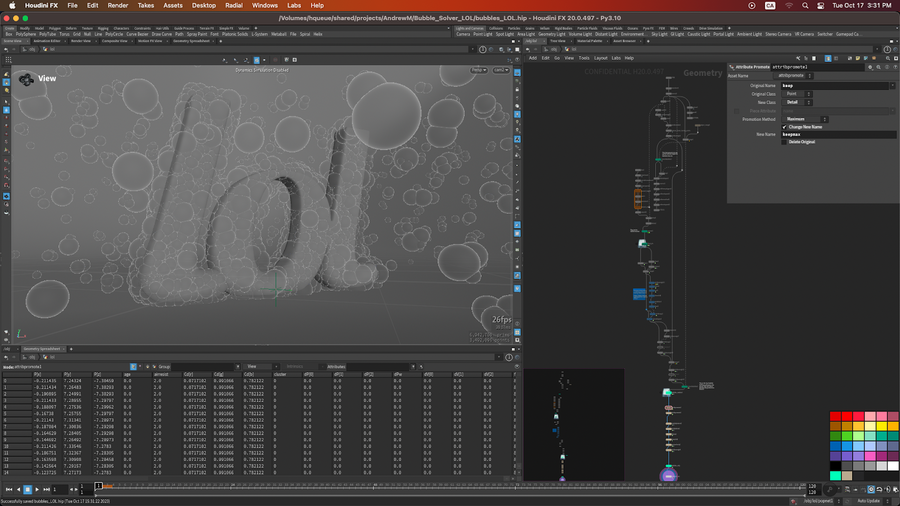The image size is (900, 506).
Task: Add a Point Light from shelf
Action: pos(482,34)
